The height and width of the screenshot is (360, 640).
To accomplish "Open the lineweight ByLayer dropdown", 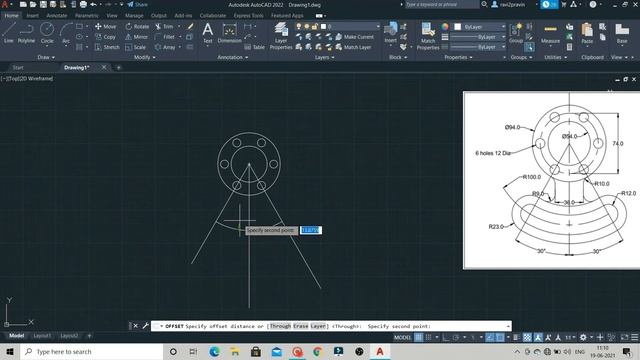I will (x=478, y=37).
